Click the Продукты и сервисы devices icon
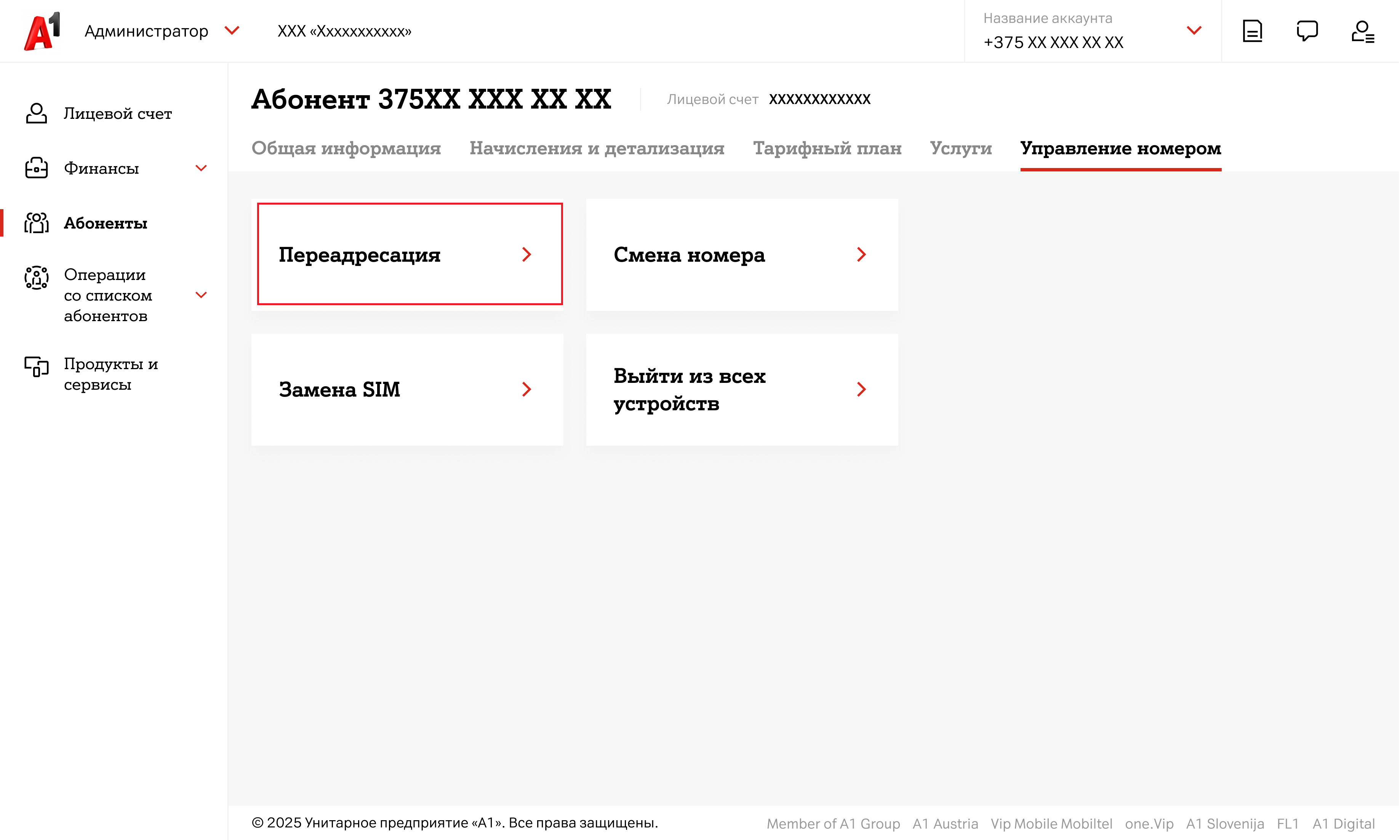 pyautogui.click(x=36, y=366)
